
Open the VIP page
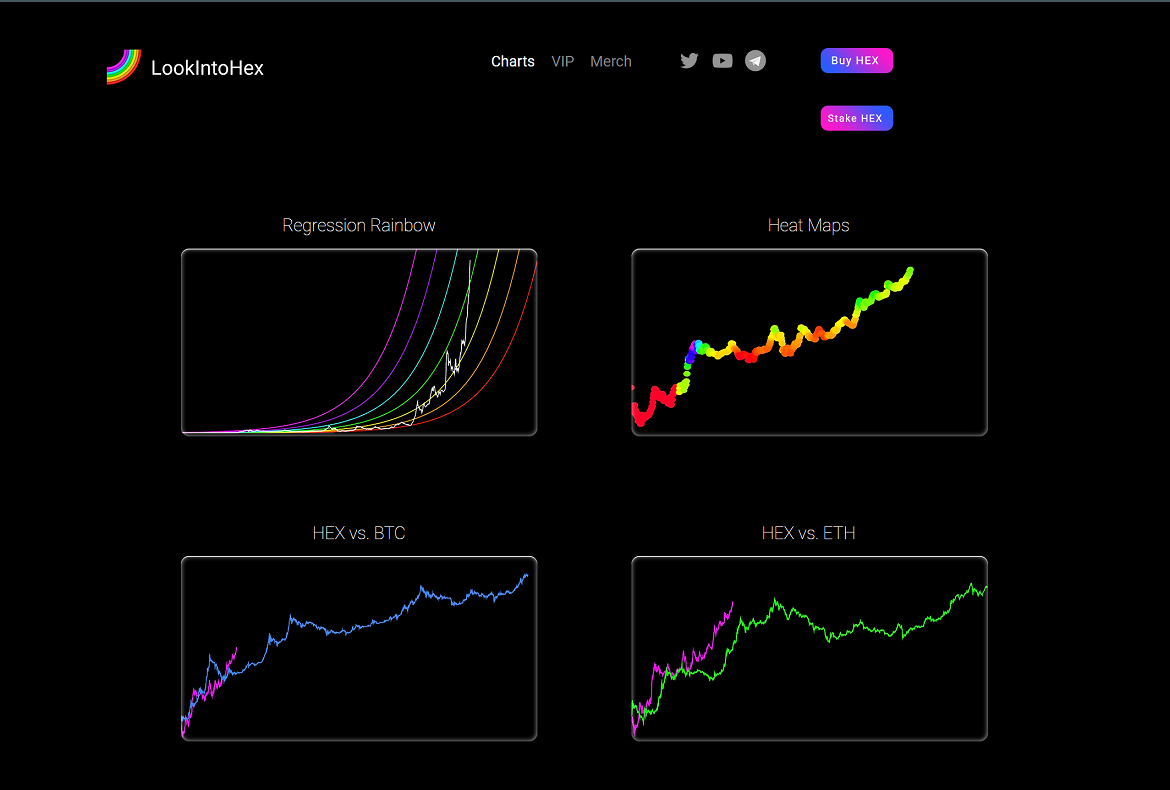563,61
